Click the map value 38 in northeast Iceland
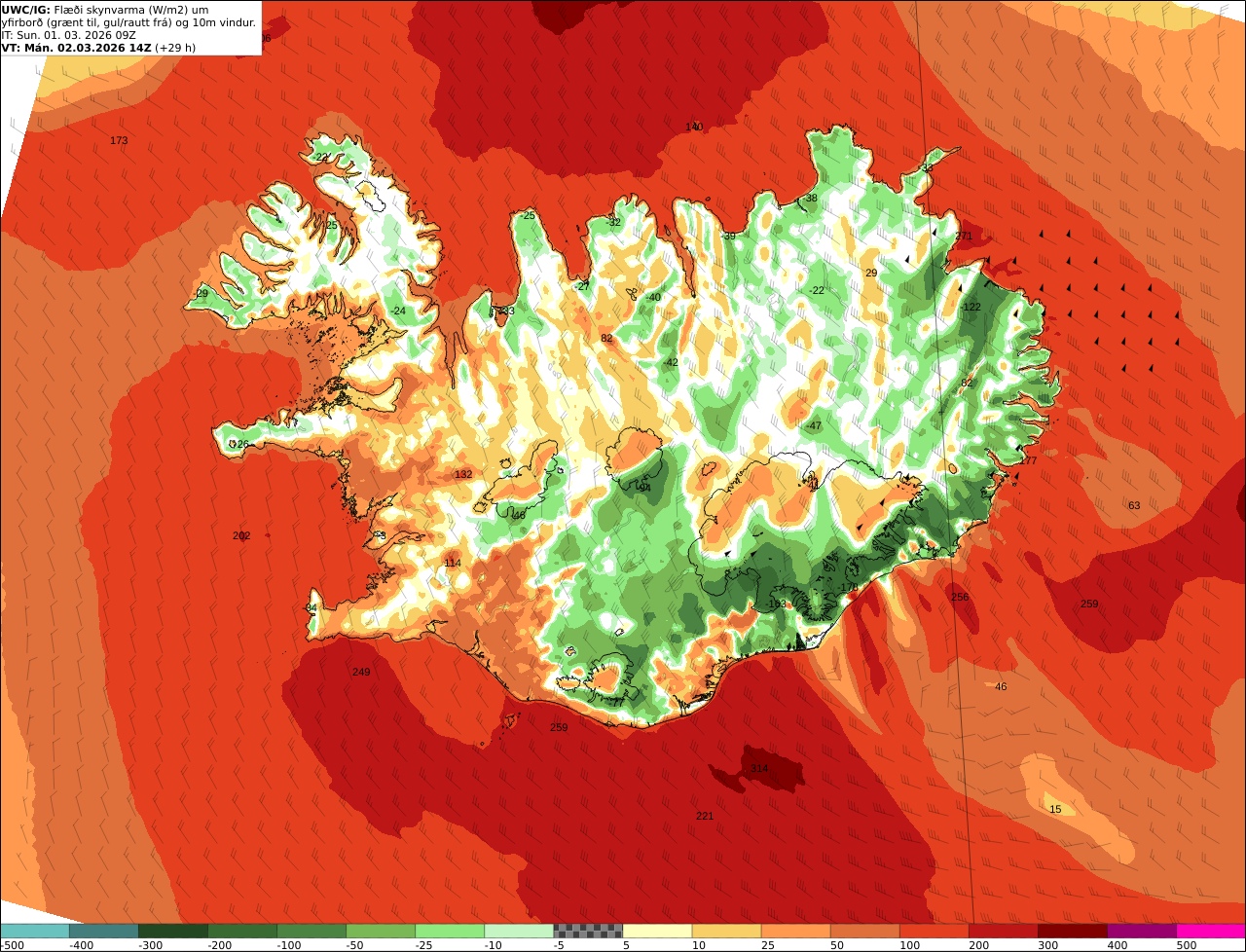The width and height of the screenshot is (1246, 952). tap(811, 199)
